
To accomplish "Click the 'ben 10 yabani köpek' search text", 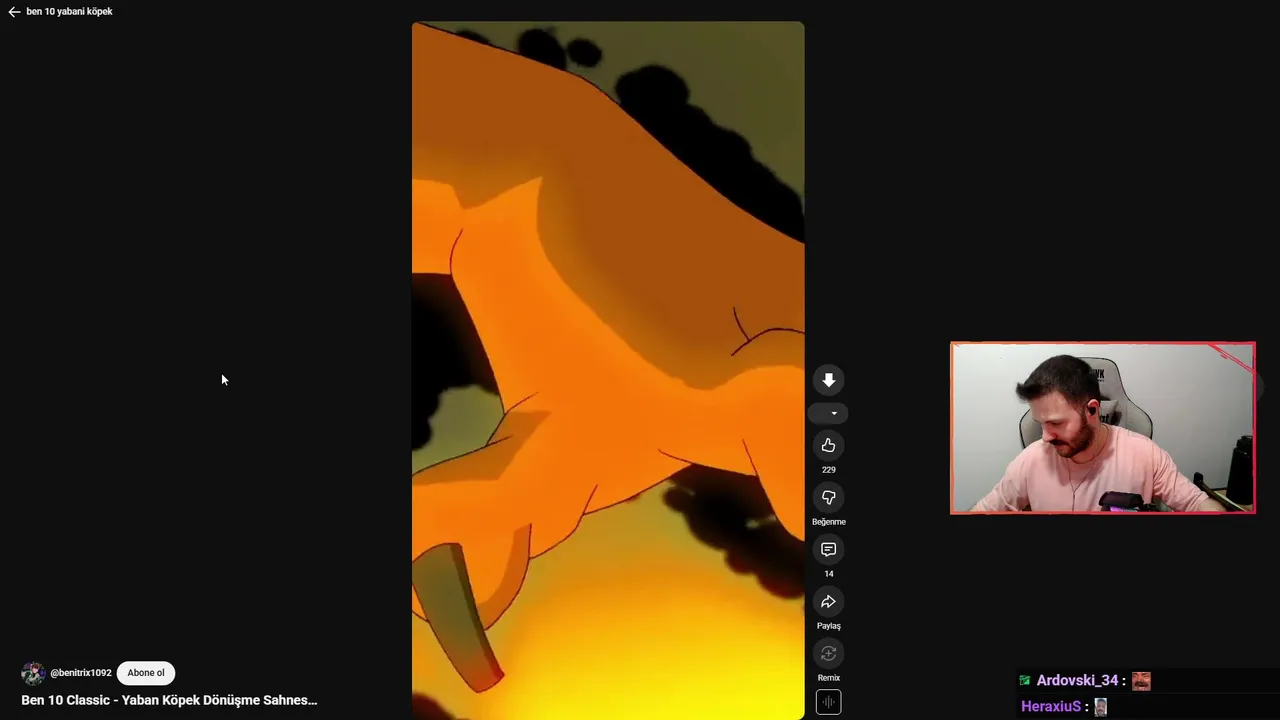I will (69, 12).
